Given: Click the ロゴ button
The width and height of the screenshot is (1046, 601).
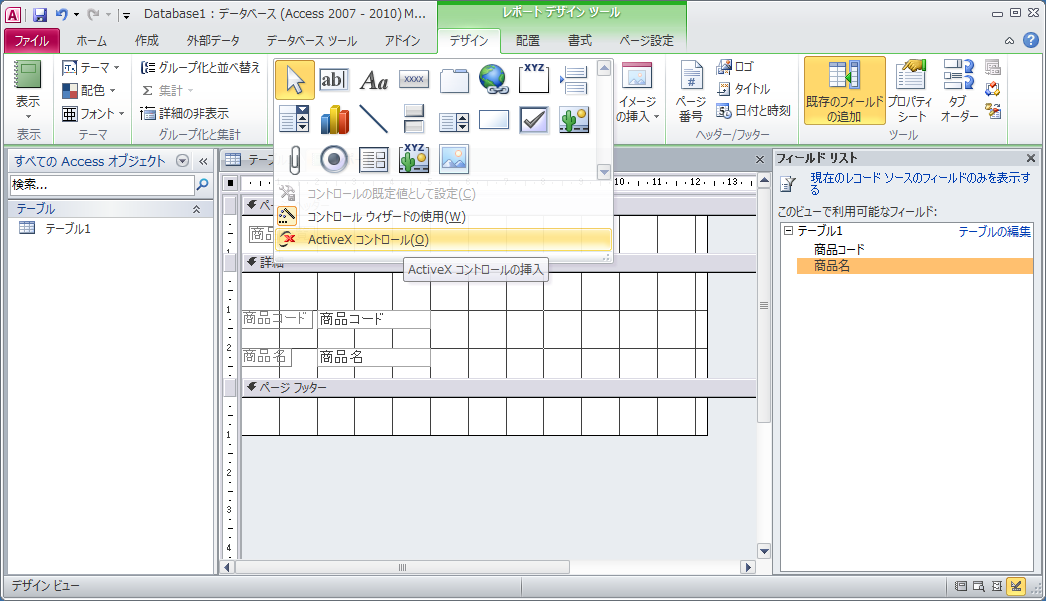Looking at the screenshot, I should tap(735, 67).
